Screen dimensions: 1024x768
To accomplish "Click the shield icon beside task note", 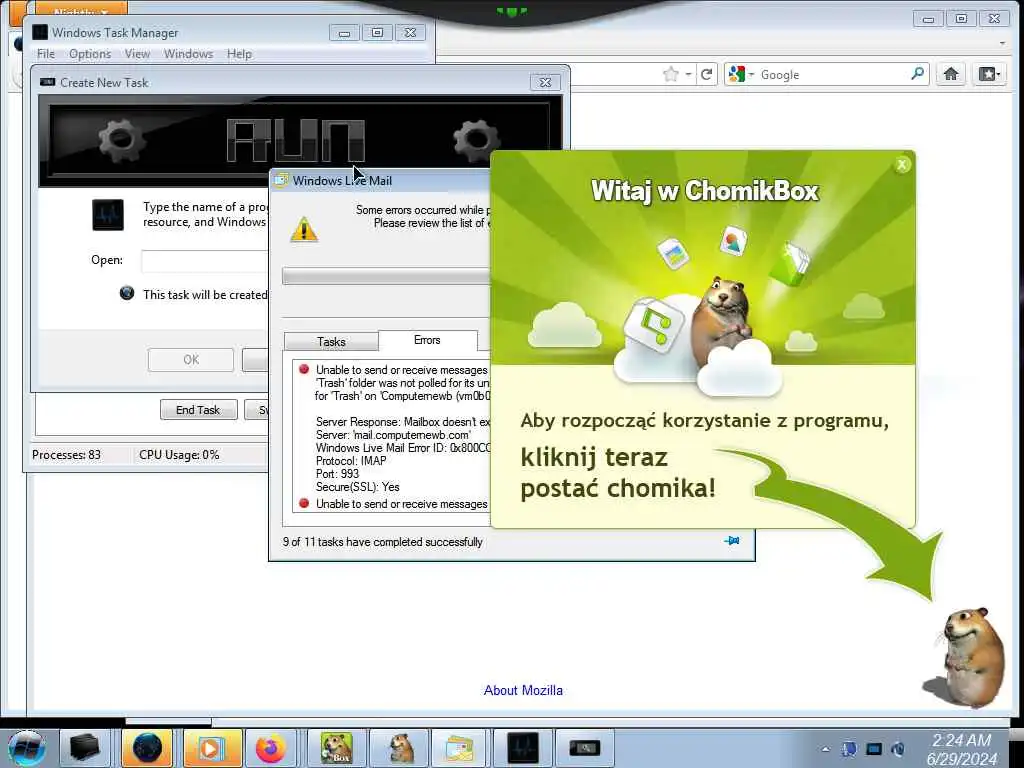I will [x=127, y=293].
